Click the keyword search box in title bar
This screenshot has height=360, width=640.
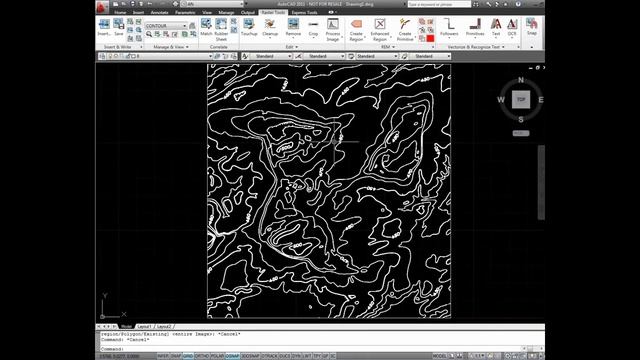pos(439,4)
